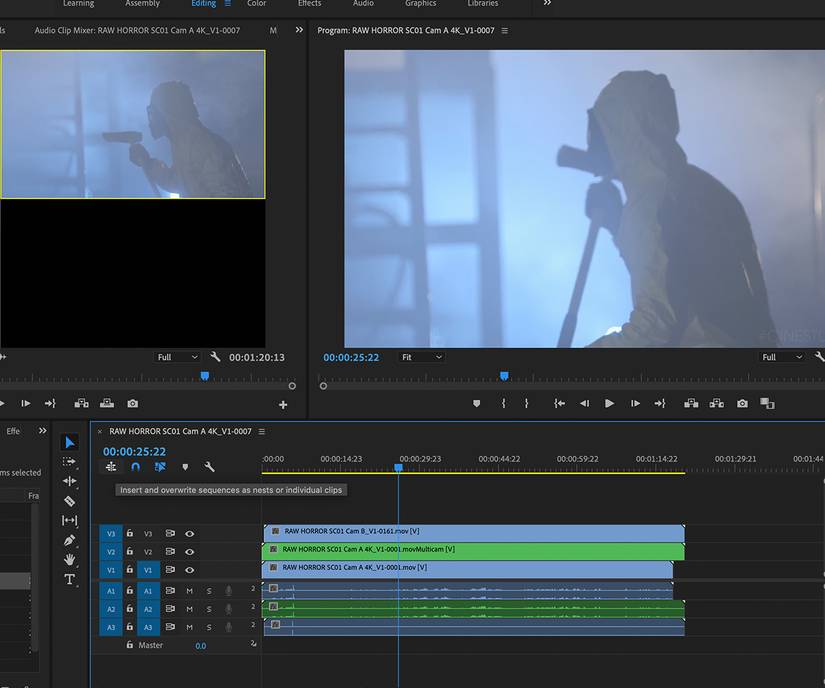This screenshot has width=825, height=688.
Task: Open timeline display settings wrench
Action: 209,467
